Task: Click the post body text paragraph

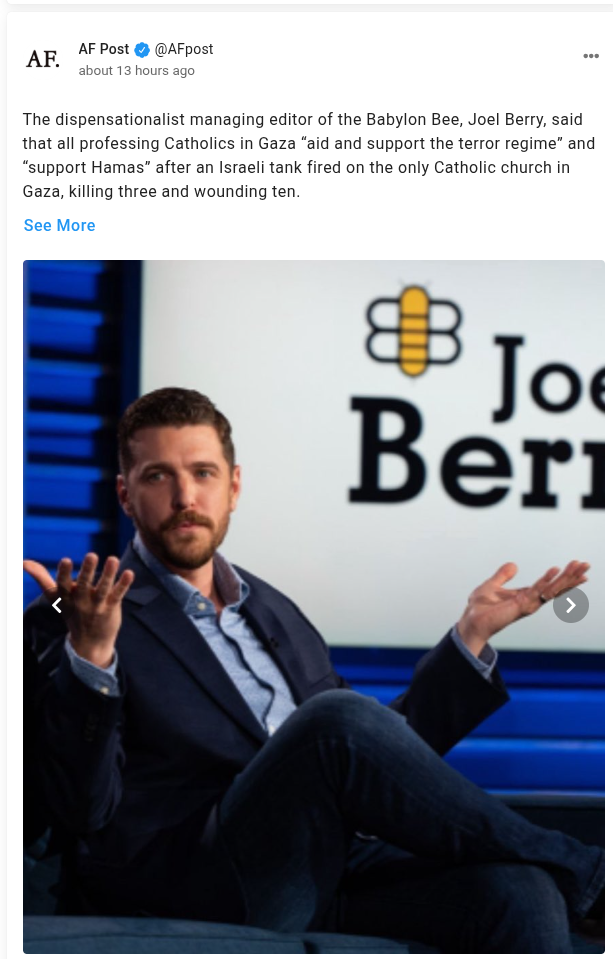Action: pos(309,155)
